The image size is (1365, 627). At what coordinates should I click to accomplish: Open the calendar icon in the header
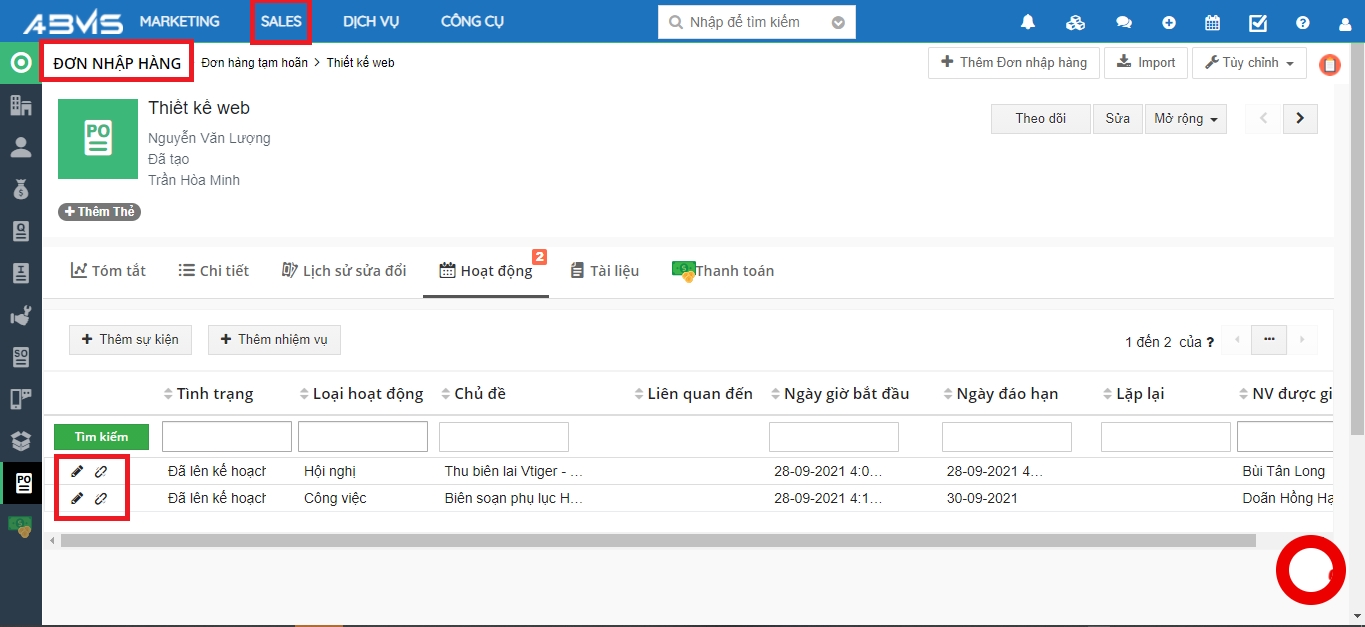point(1212,22)
